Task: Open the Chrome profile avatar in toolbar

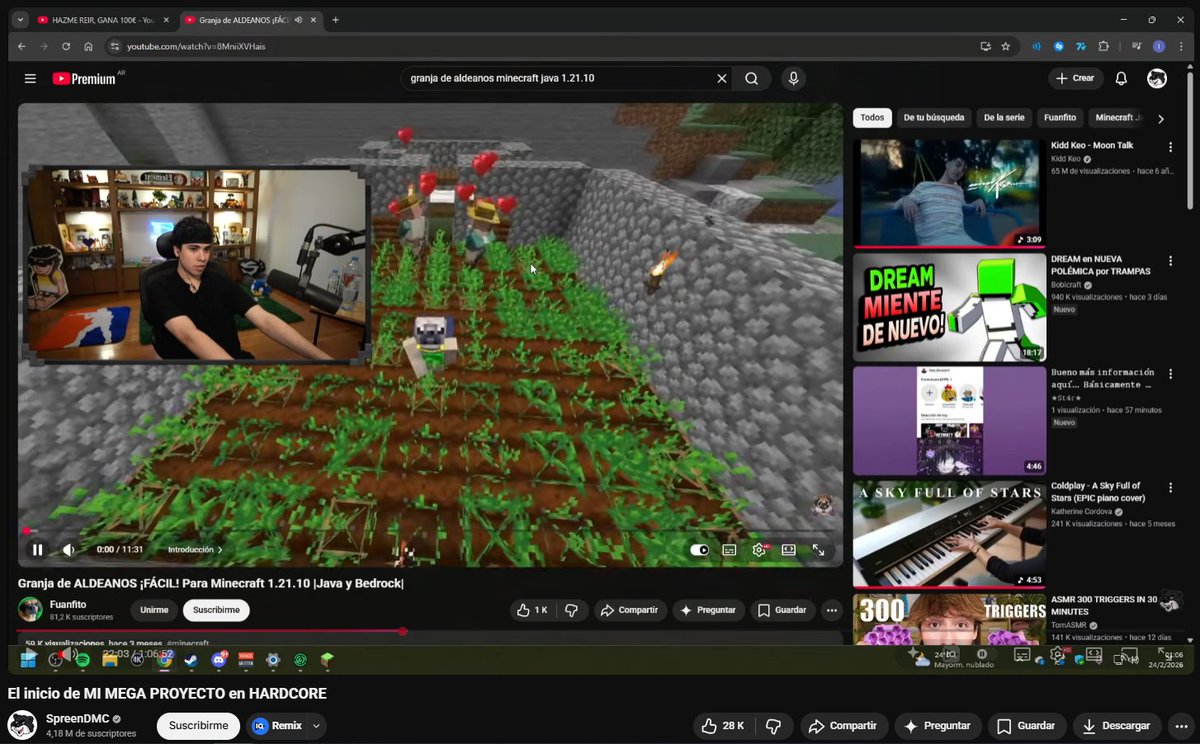Action: click(1159, 46)
